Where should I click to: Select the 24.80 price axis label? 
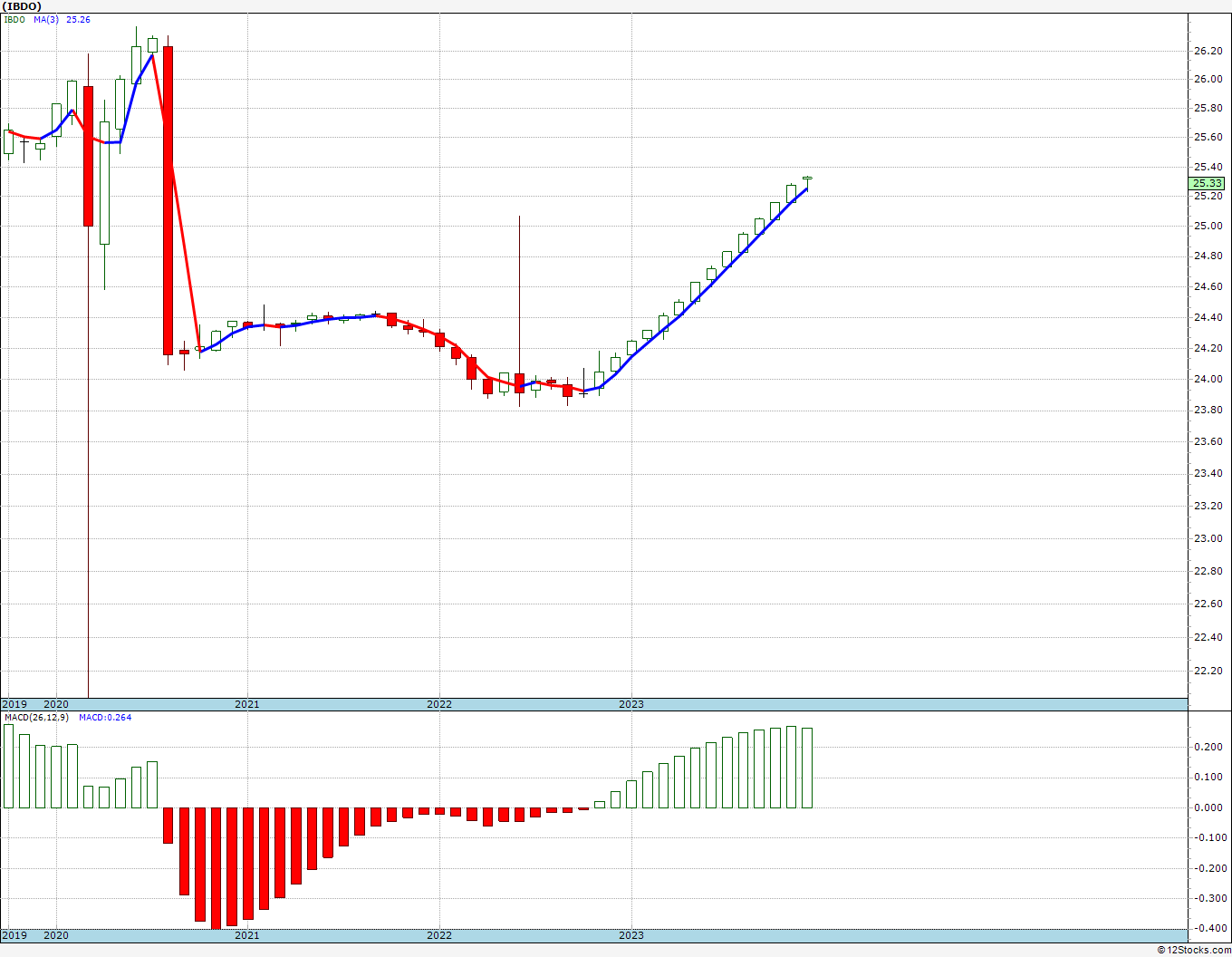coord(1208,256)
